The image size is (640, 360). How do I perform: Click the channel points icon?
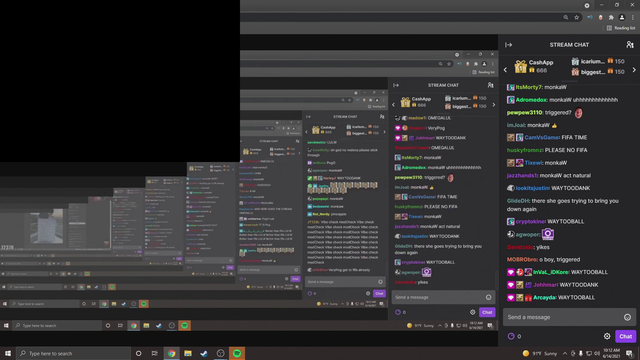point(511,336)
